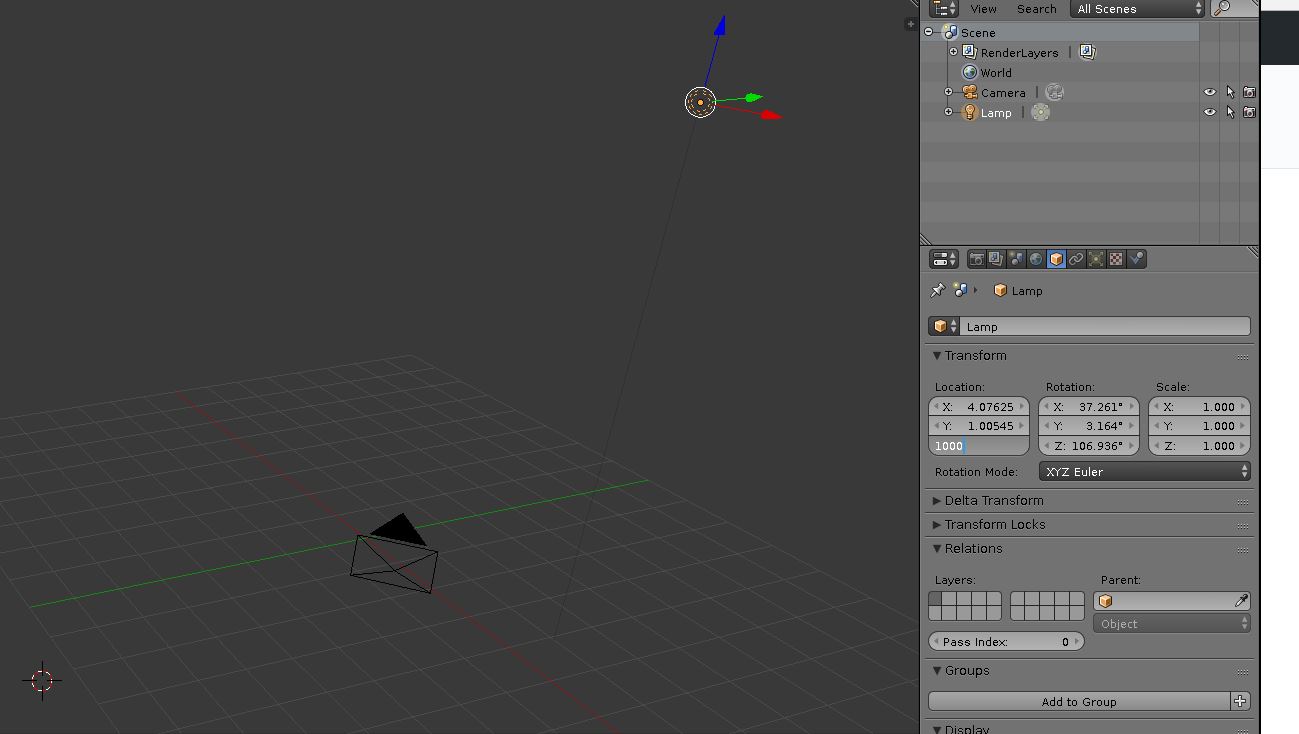
Task: Click the Camera object icon in the outliner
Action: (x=969, y=92)
